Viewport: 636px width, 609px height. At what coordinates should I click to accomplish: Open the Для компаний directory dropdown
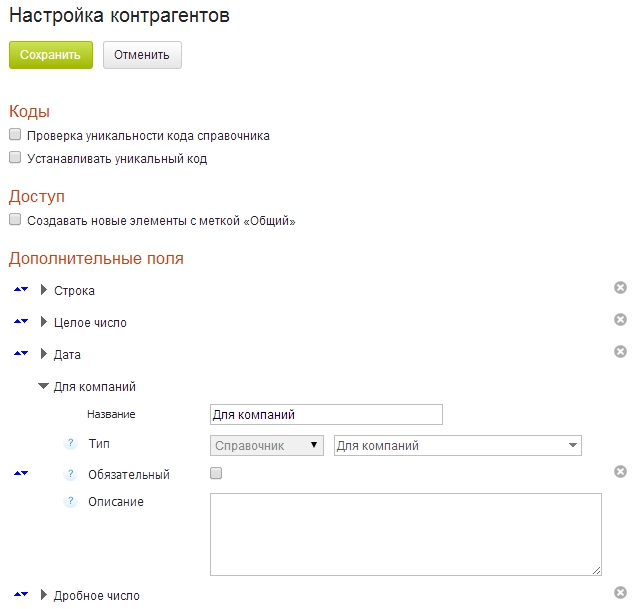pos(457,445)
